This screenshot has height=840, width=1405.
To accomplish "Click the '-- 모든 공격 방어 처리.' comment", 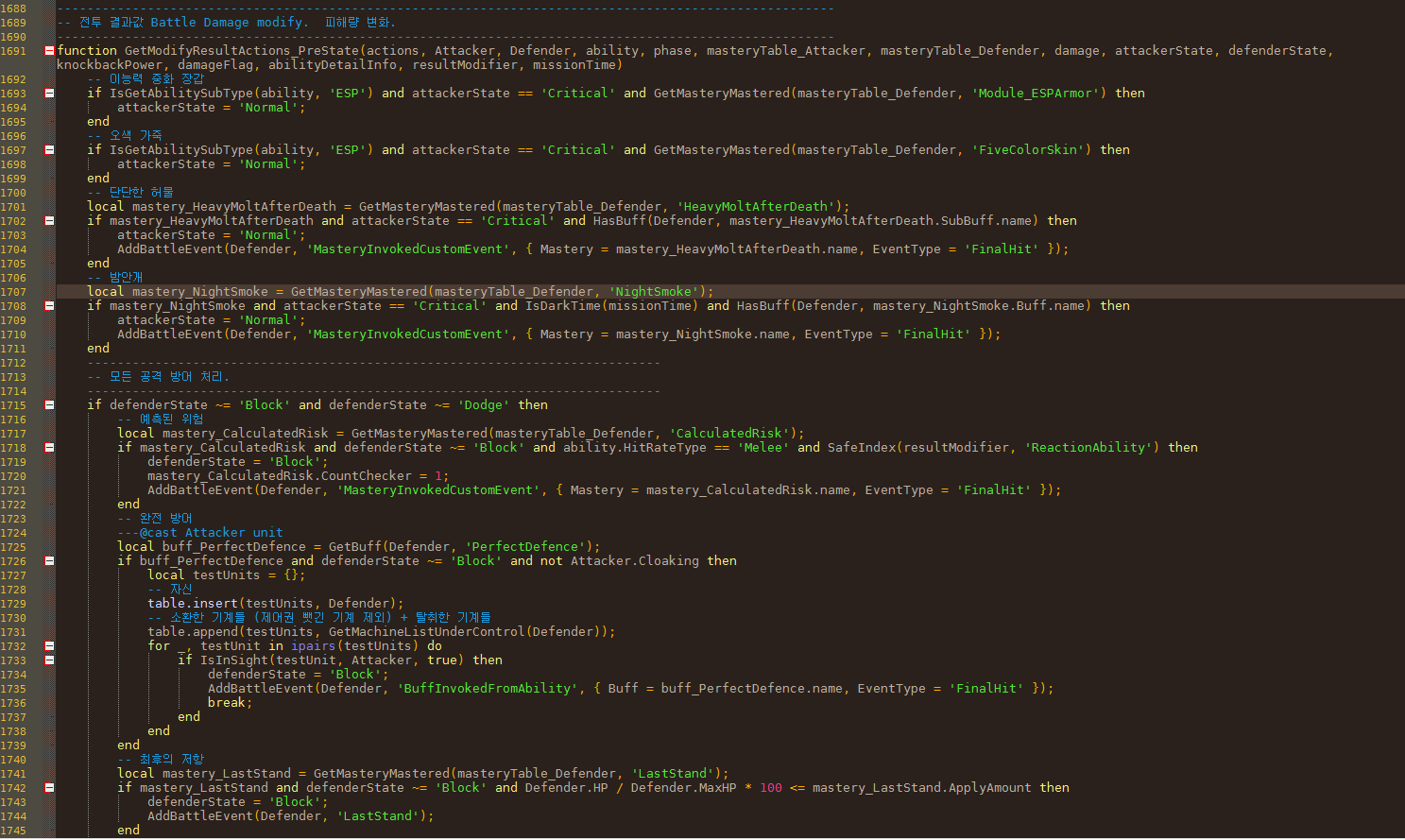I will pyautogui.click(x=158, y=377).
